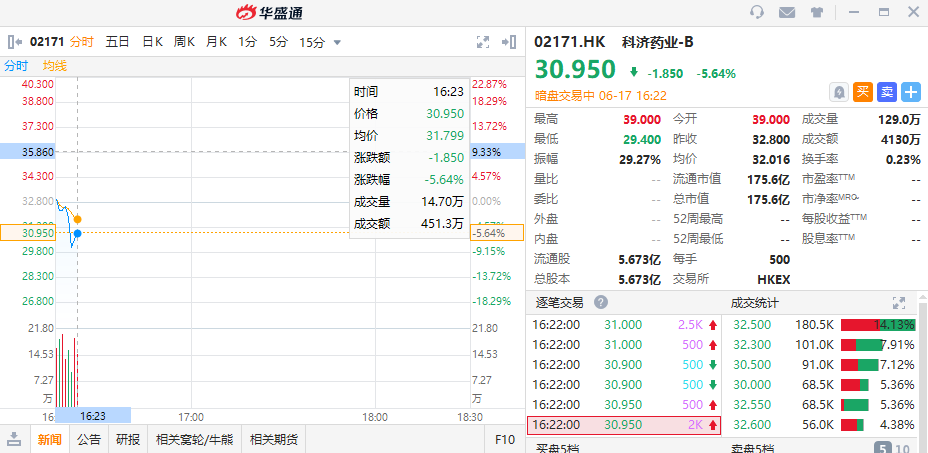
Task: Click stock code 02171.HK title
Action: [569, 42]
